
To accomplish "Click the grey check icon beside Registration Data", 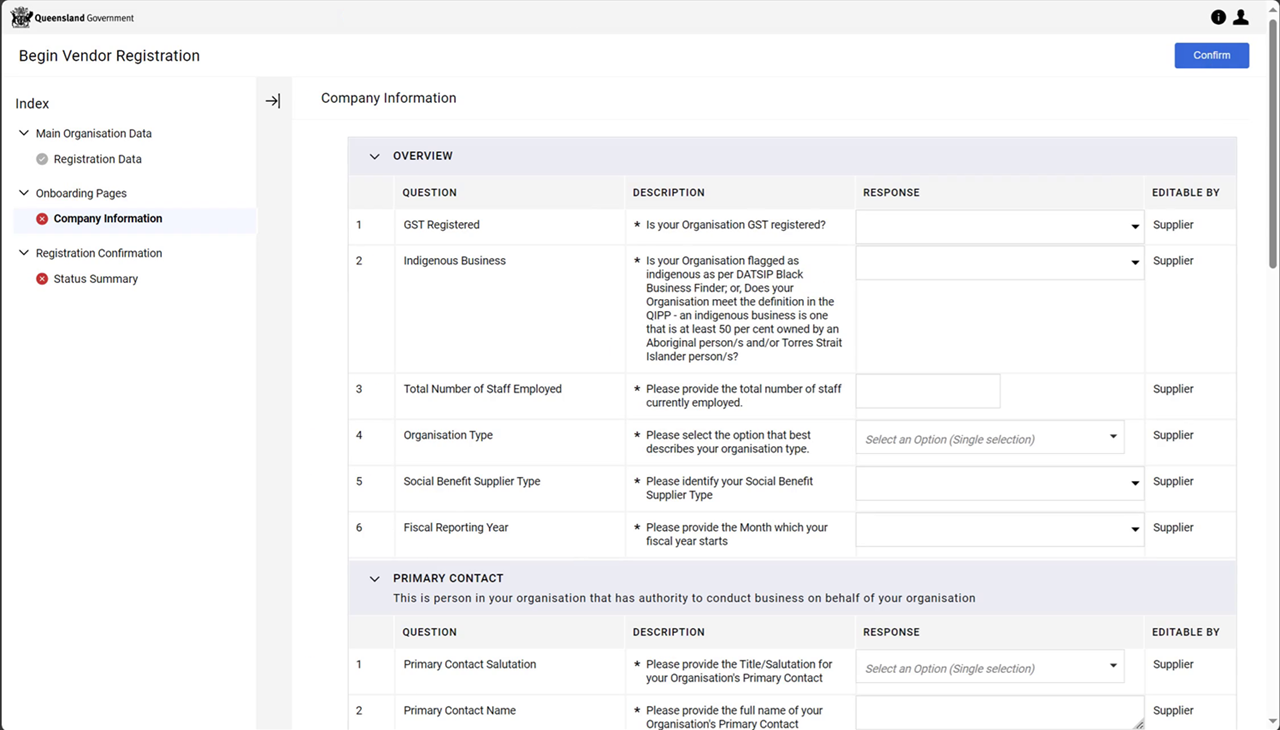I will point(42,159).
